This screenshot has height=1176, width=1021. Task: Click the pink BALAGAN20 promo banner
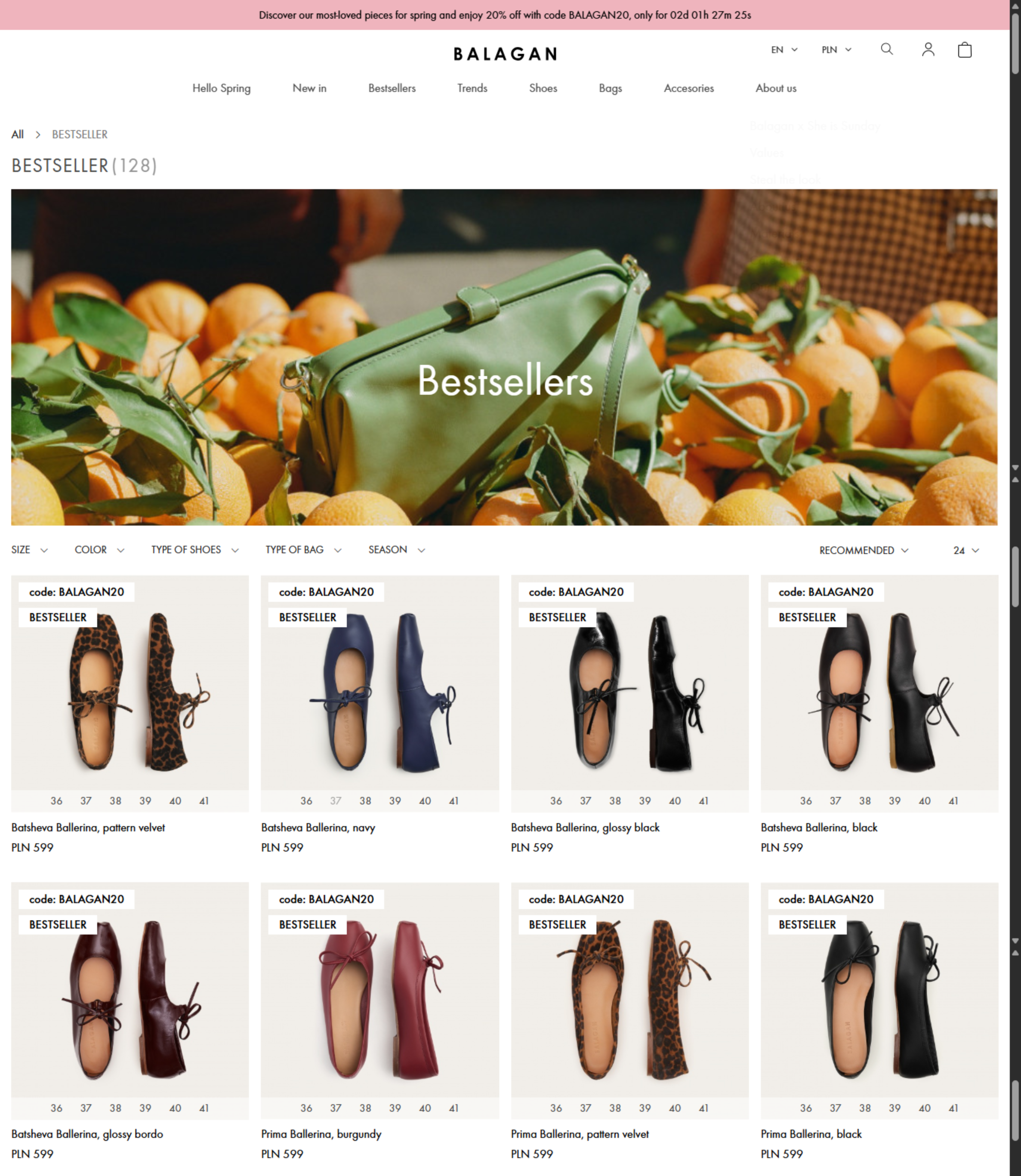(505, 15)
